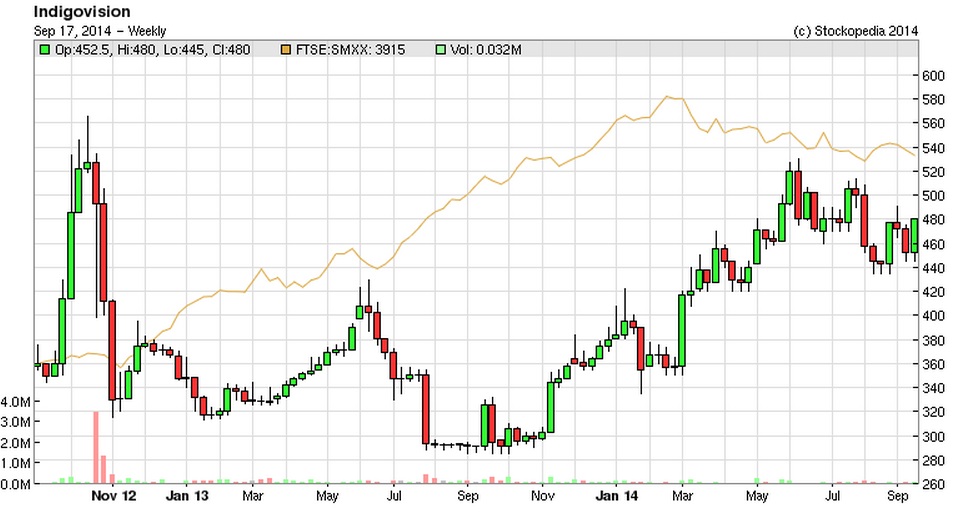Viewport: 958px width, 516px height.
Task: Click the 600 price axis label
Action: [933, 76]
